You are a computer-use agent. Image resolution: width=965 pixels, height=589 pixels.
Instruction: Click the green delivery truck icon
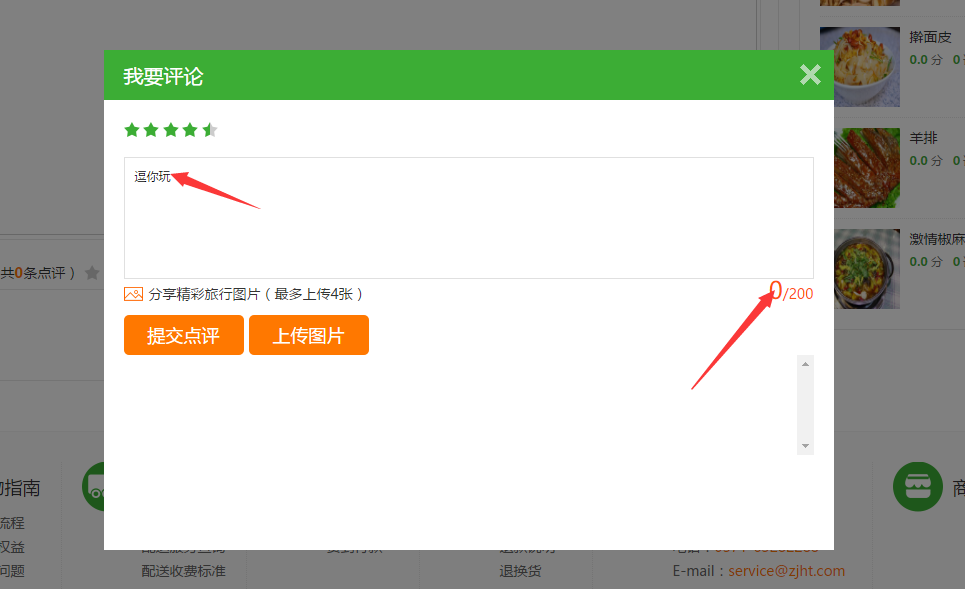click(x=94, y=486)
